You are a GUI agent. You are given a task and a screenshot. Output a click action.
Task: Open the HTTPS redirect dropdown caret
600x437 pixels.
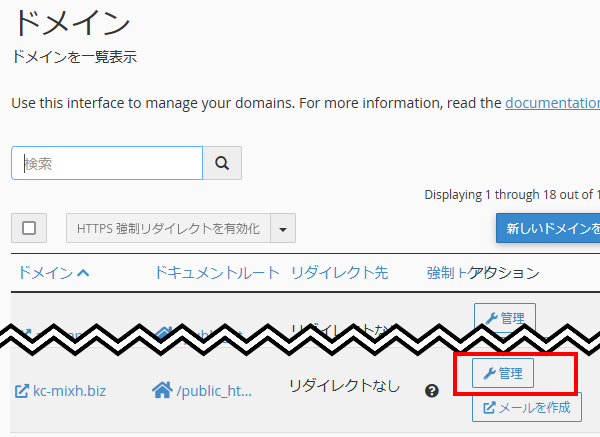[x=283, y=229]
